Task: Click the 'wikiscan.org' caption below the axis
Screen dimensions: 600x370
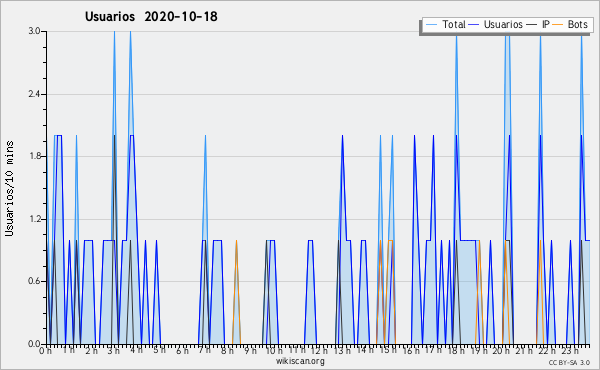Action: (300, 361)
